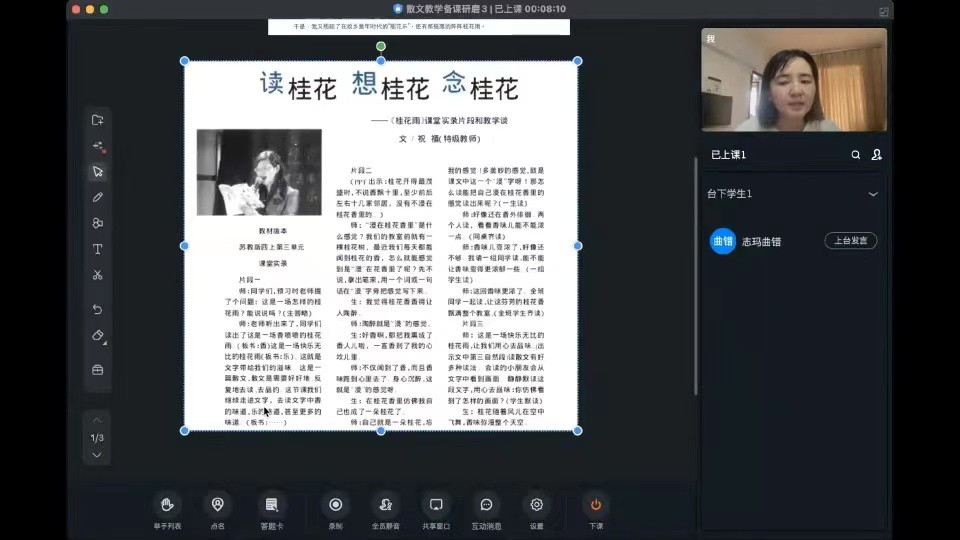The height and width of the screenshot is (540, 960).
Task: Click the undo arrow icon
Action: [x=97, y=310]
